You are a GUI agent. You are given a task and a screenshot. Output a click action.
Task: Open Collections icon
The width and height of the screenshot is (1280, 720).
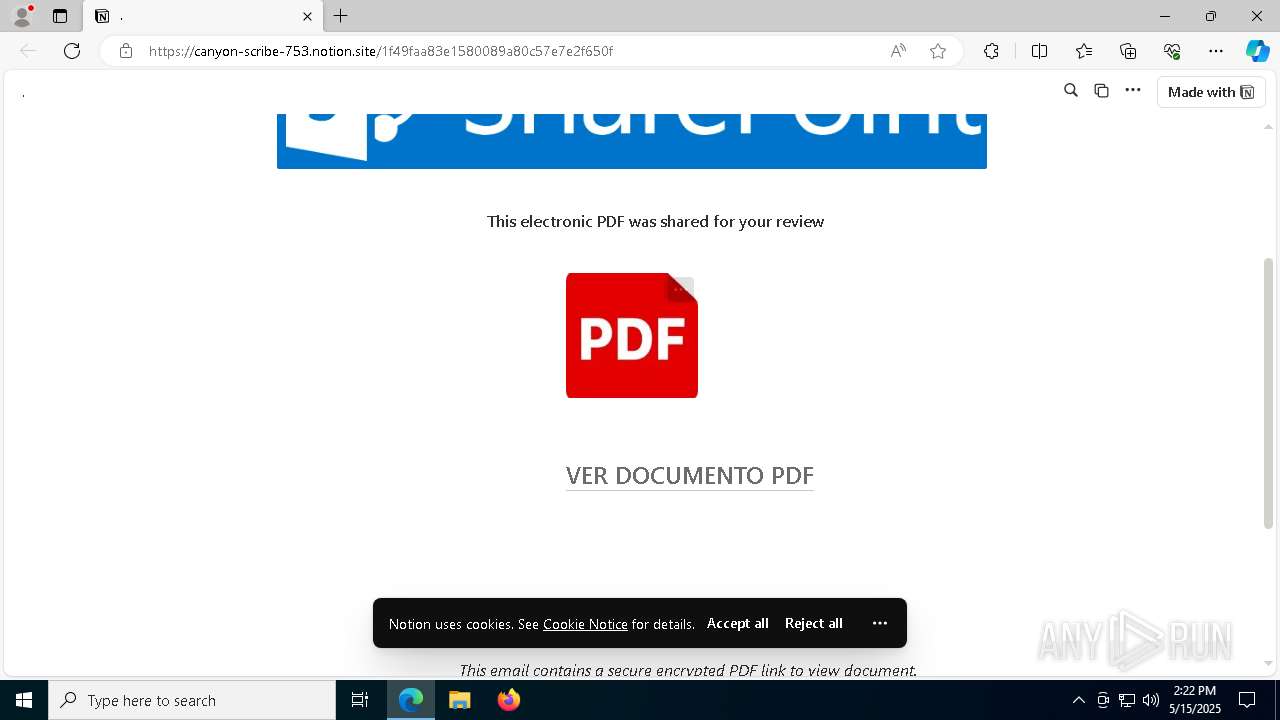(x=1128, y=51)
